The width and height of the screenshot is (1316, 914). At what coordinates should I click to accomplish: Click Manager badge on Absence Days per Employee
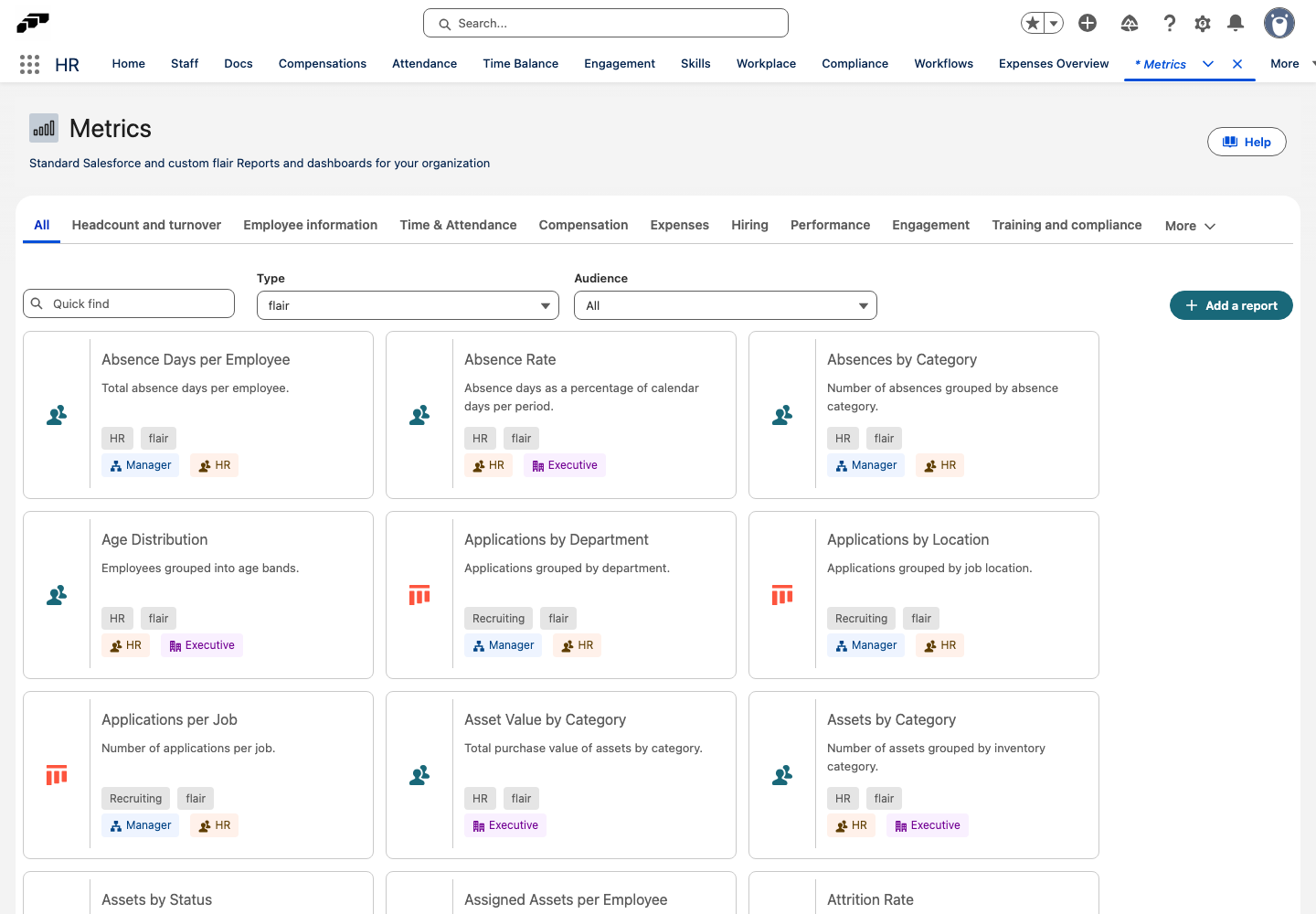(141, 465)
